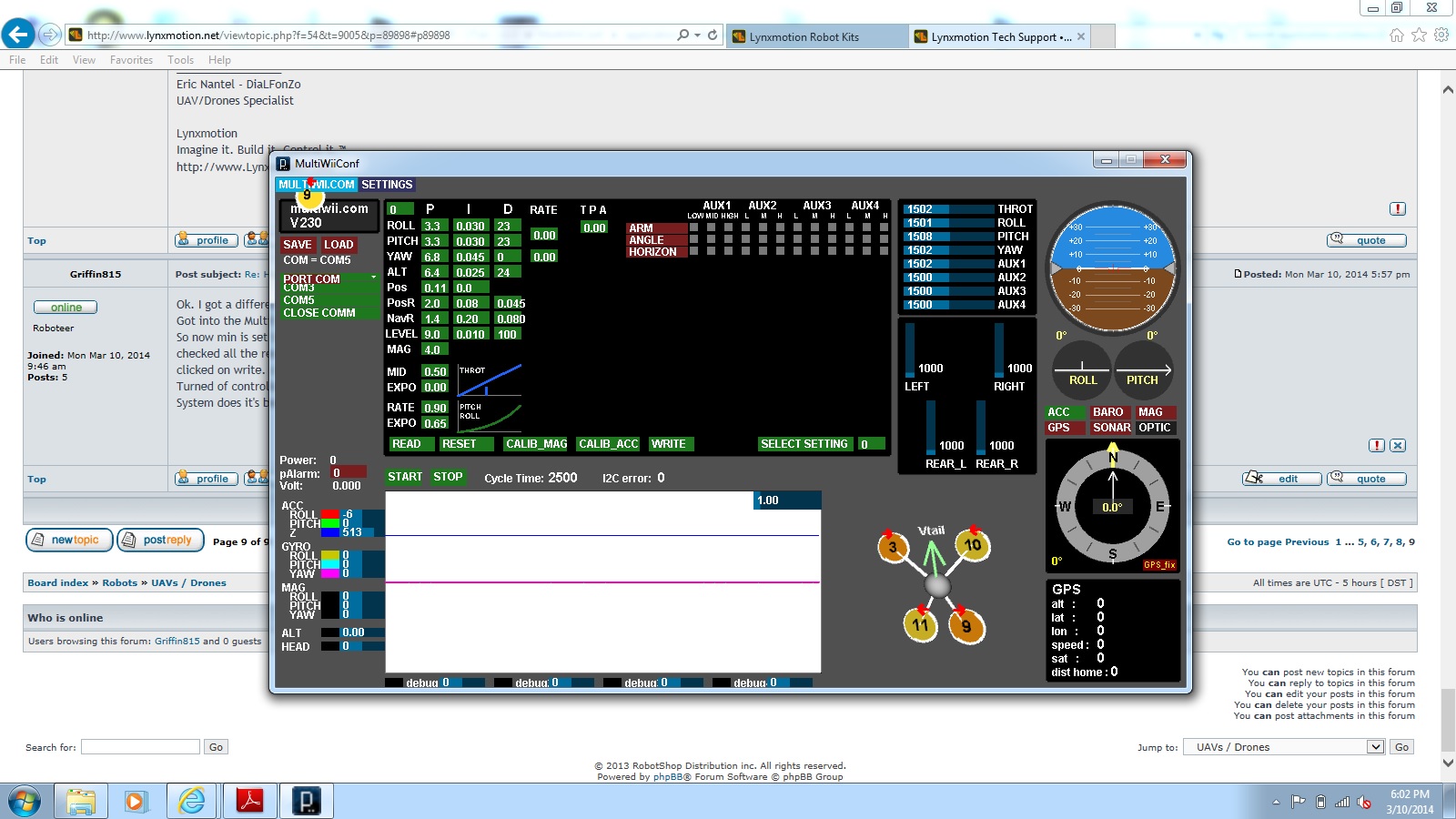Screen dimensions: 1456x819
Task: Click the browser forward arrow
Action: click(x=50, y=35)
